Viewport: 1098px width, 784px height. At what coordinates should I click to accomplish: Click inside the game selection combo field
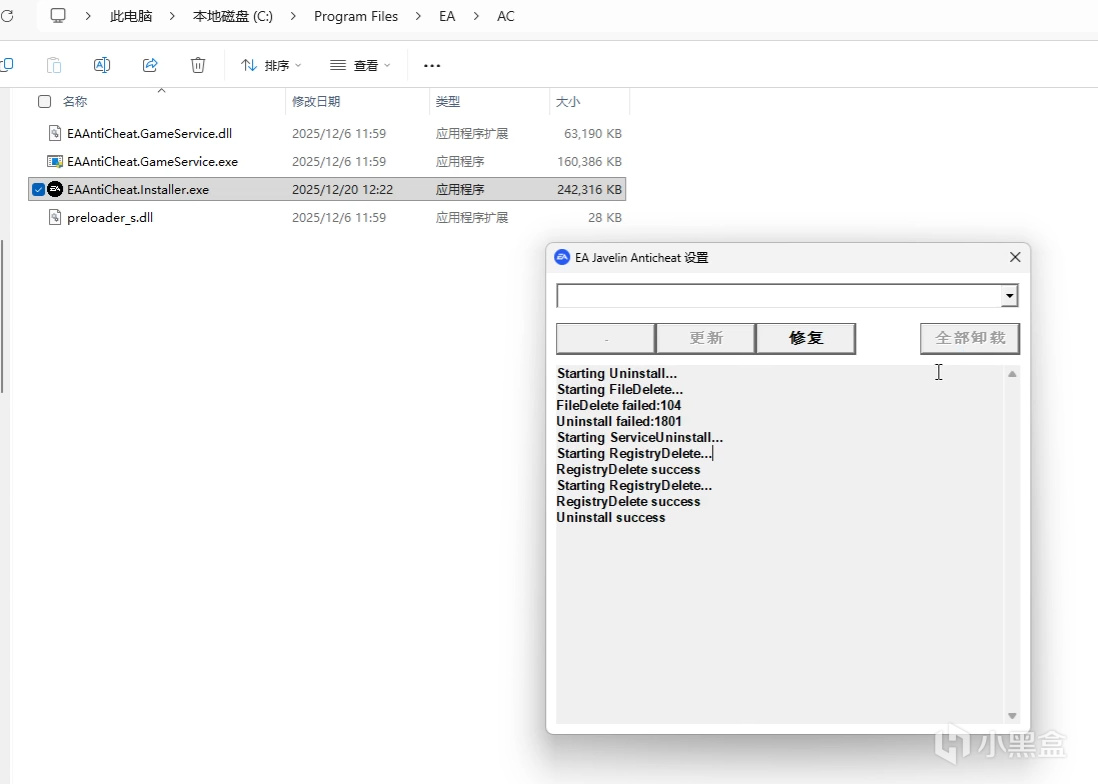point(779,295)
